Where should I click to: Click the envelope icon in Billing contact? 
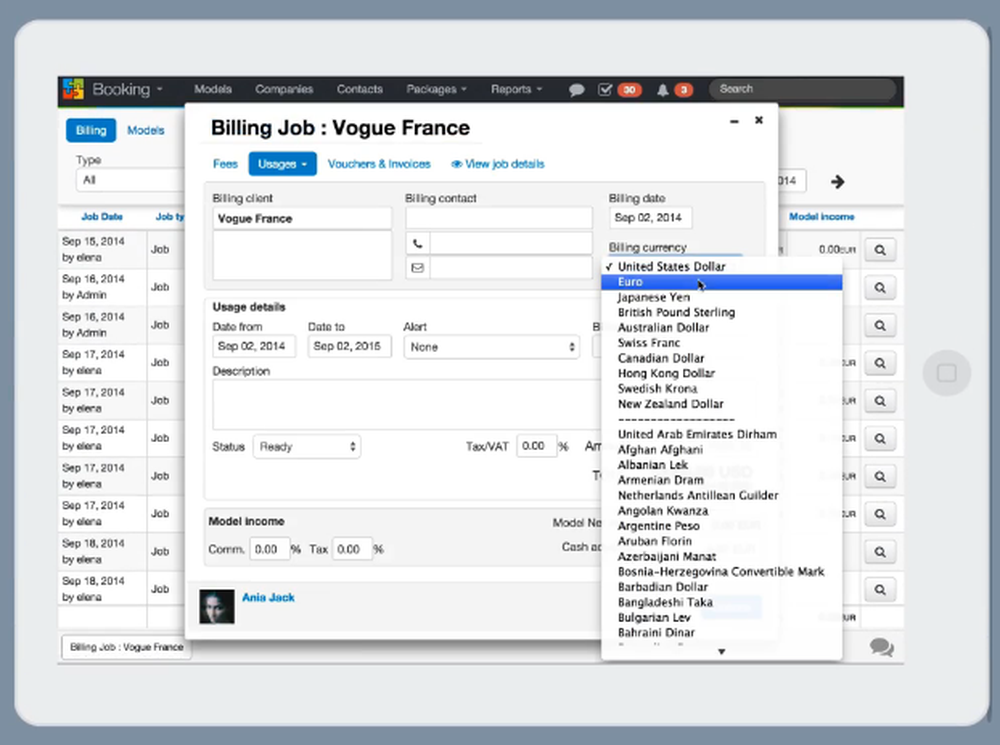click(x=418, y=267)
